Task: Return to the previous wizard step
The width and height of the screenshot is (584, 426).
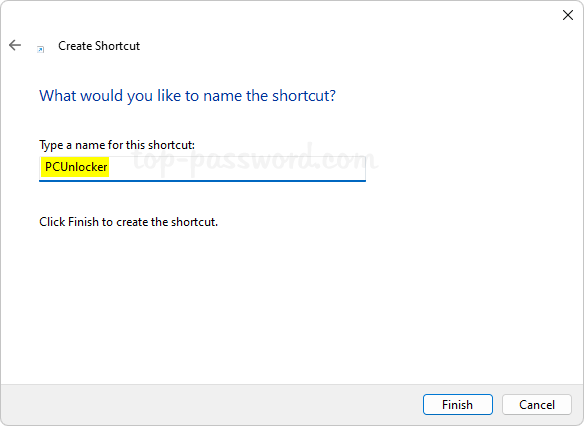Action: (x=15, y=45)
